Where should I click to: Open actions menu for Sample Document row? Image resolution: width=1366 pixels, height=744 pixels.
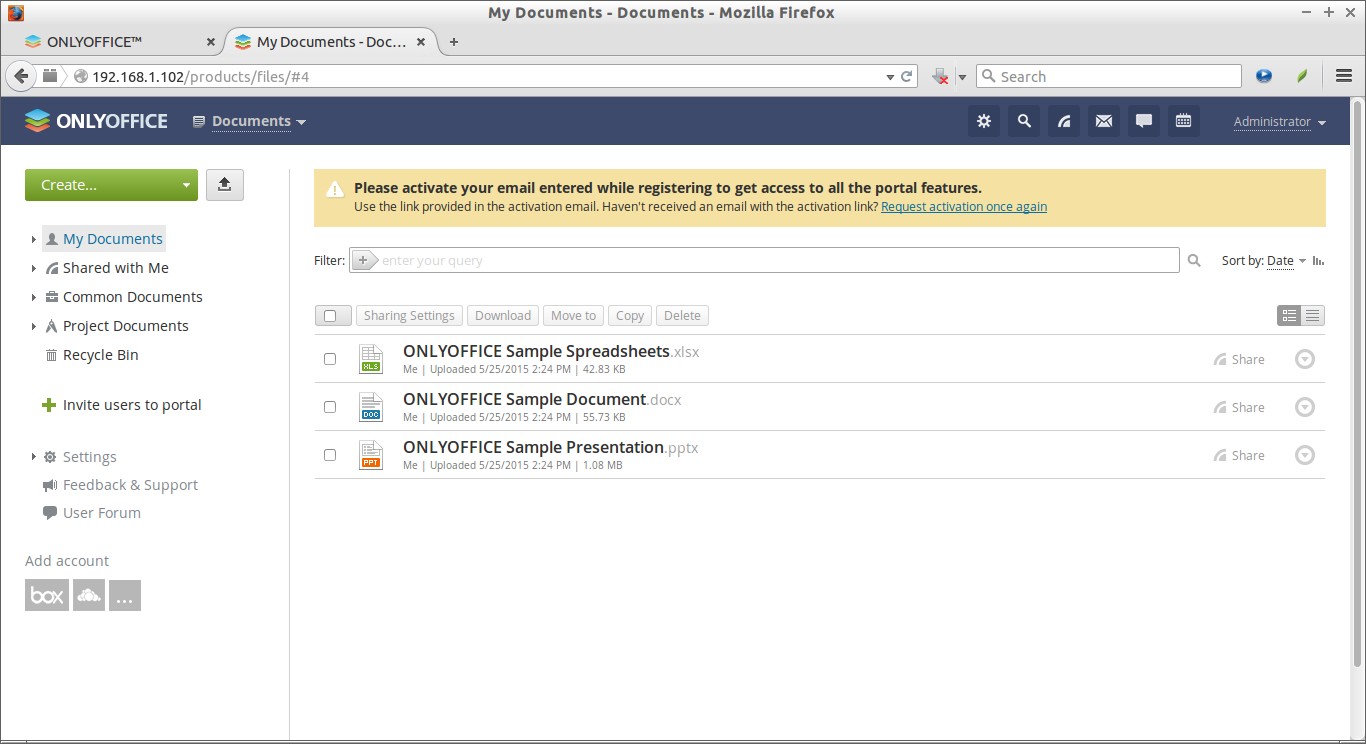(1305, 407)
